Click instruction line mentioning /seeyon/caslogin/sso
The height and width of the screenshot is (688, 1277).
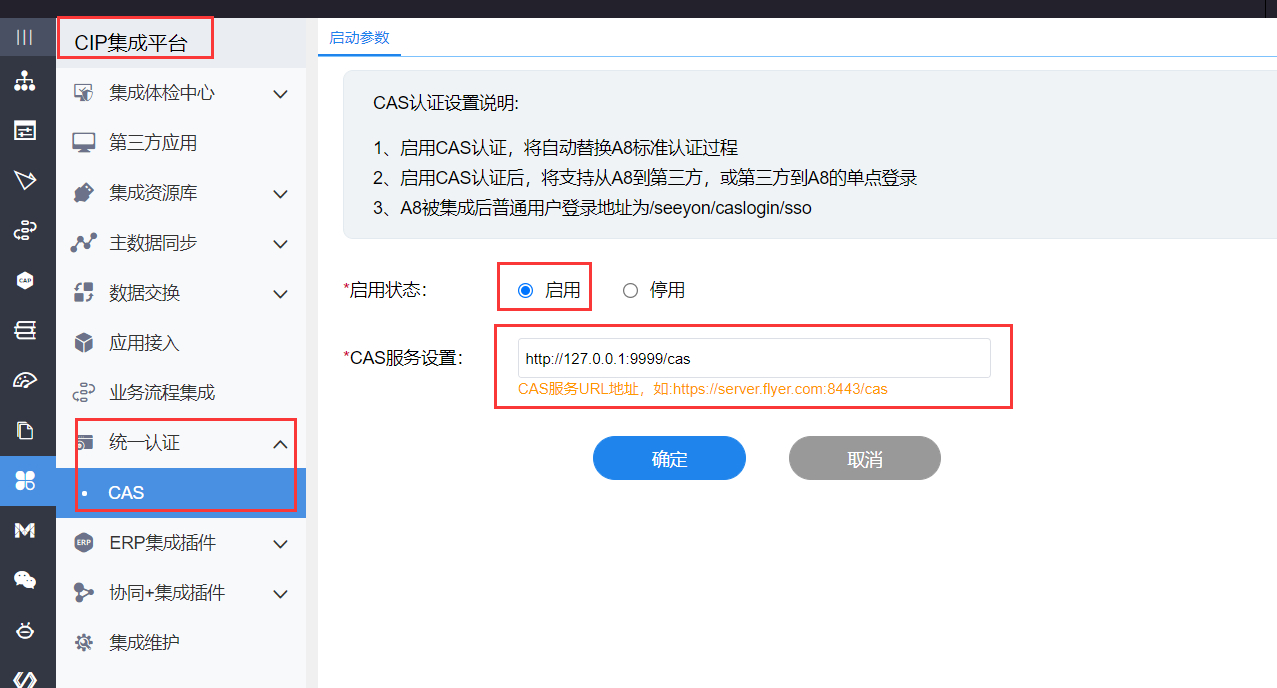click(x=592, y=208)
